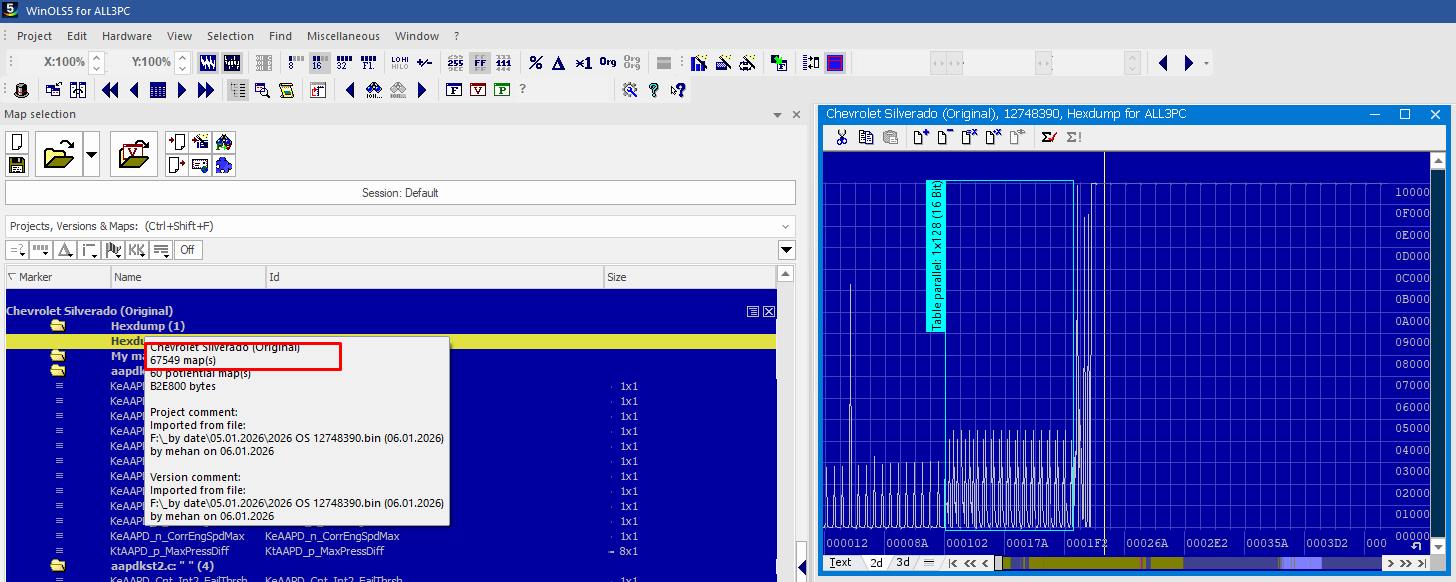The image size is (1456, 582).
Task: Click the open project folder icon
Action: coord(59,155)
